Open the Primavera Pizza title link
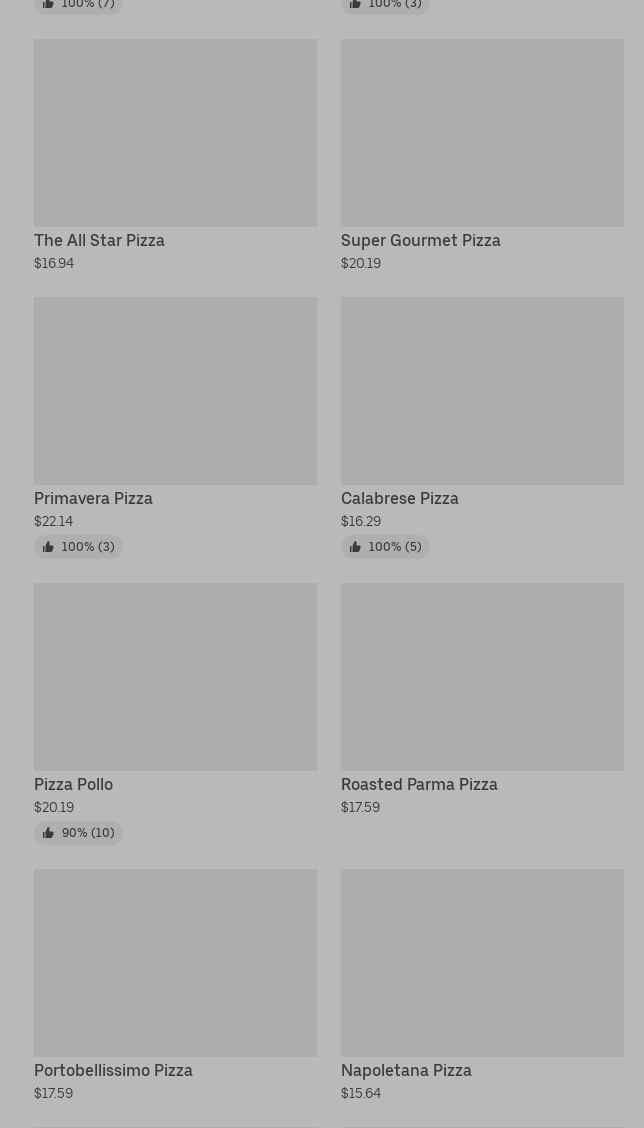The width and height of the screenshot is (644, 1128). pyautogui.click(x=93, y=499)
